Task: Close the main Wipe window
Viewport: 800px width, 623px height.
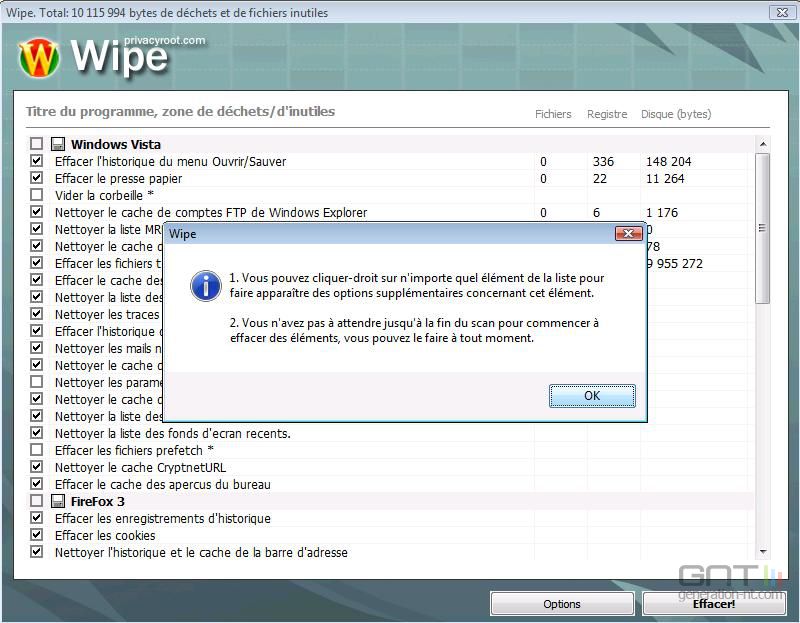Action: (x=782, y=12)
